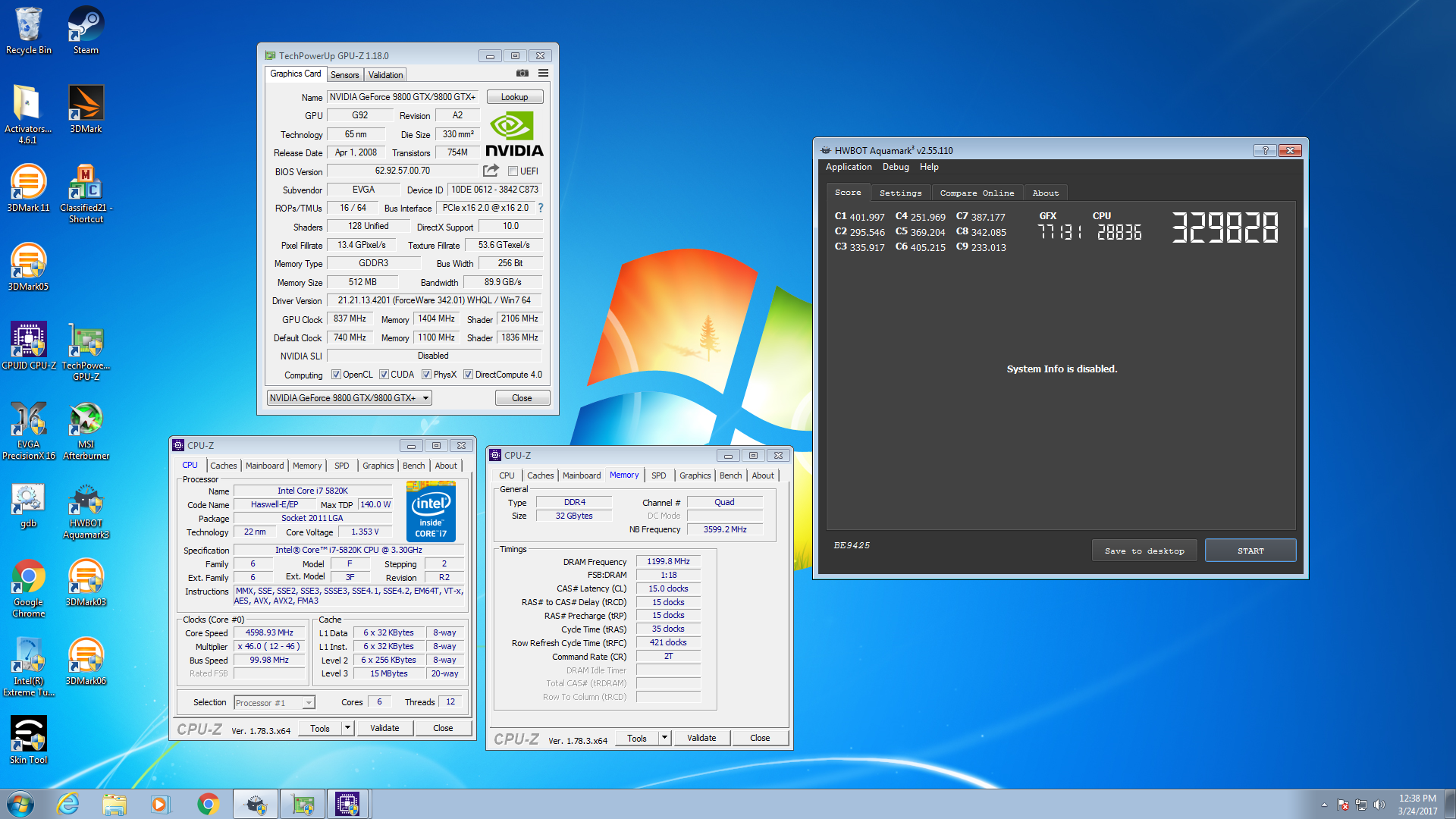Open the Bench tab in left CPU-Z
The image size is (1456, 819).
point(413,466)
